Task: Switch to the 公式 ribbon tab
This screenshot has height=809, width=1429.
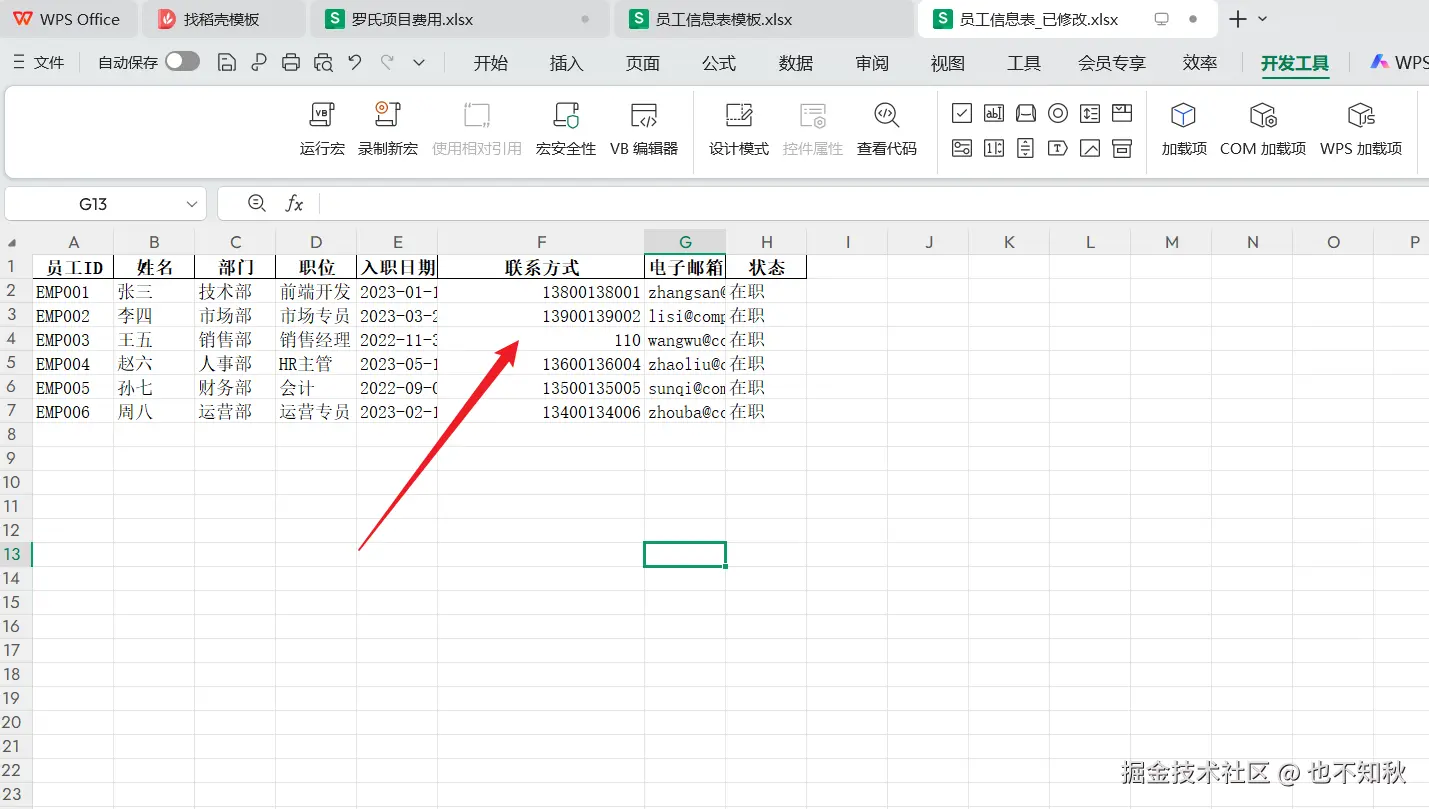Action: (x=719, y=63)
